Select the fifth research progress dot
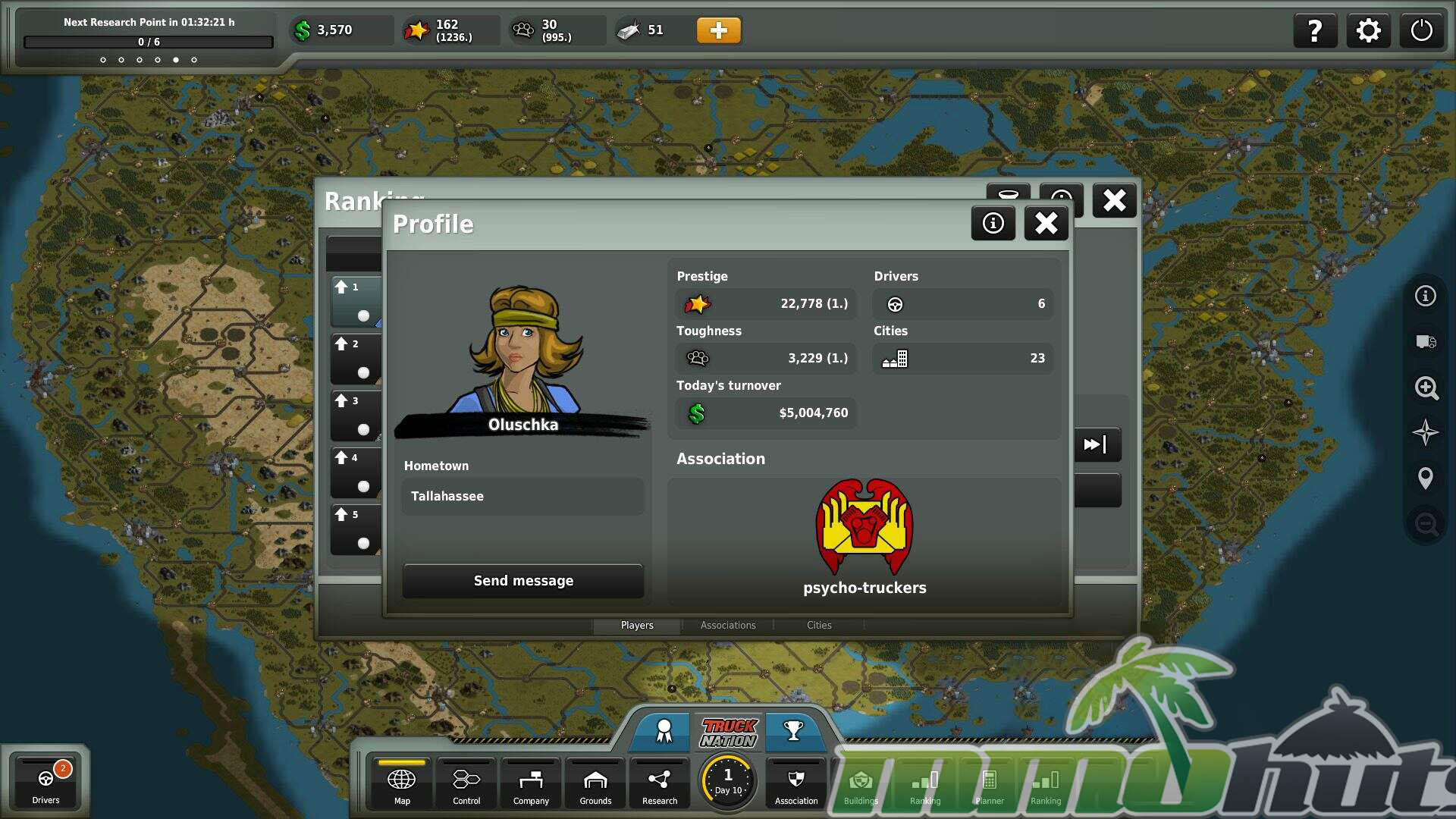 coord(176,60)
